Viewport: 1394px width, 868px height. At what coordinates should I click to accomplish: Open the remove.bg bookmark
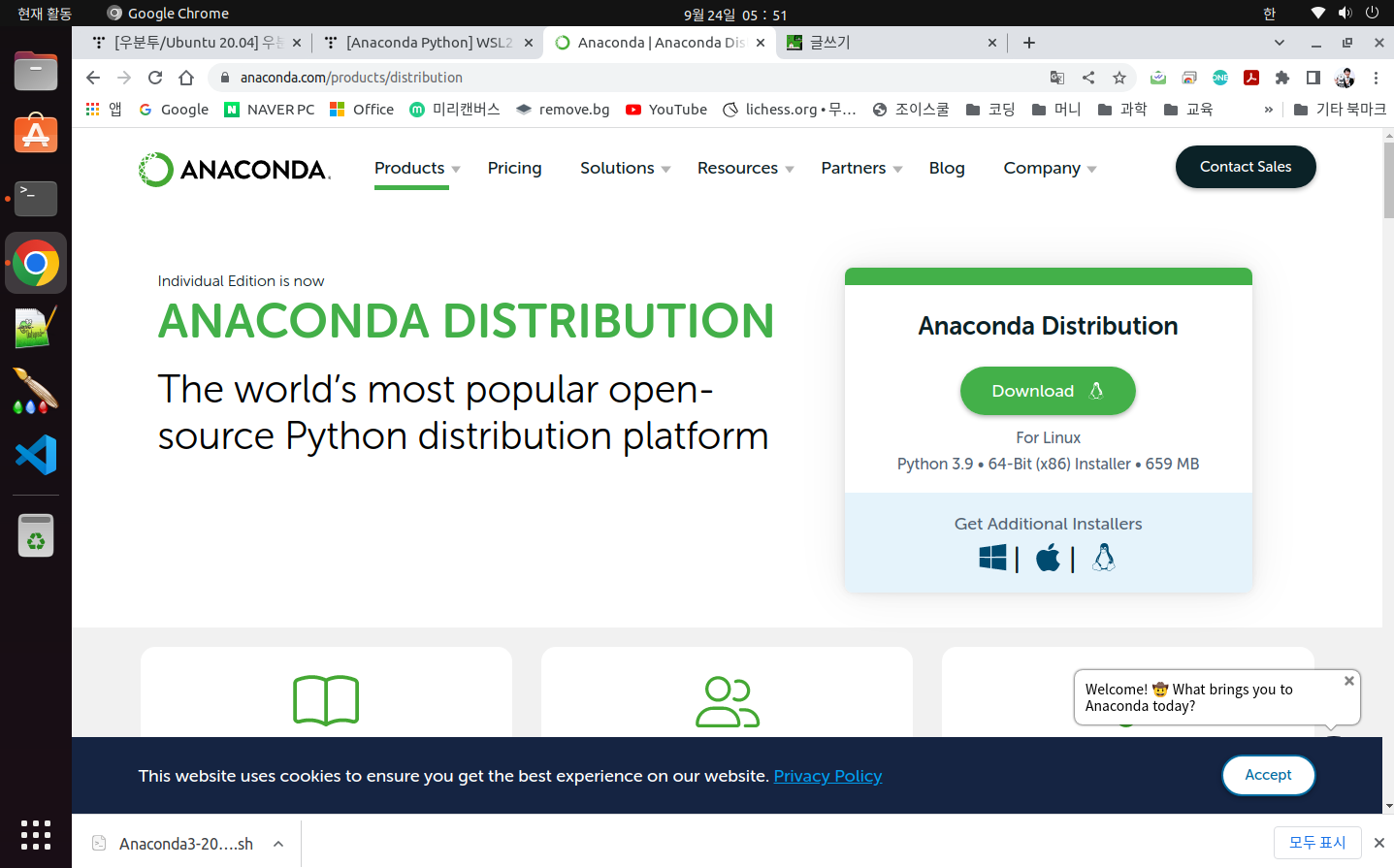click(563, 110)
